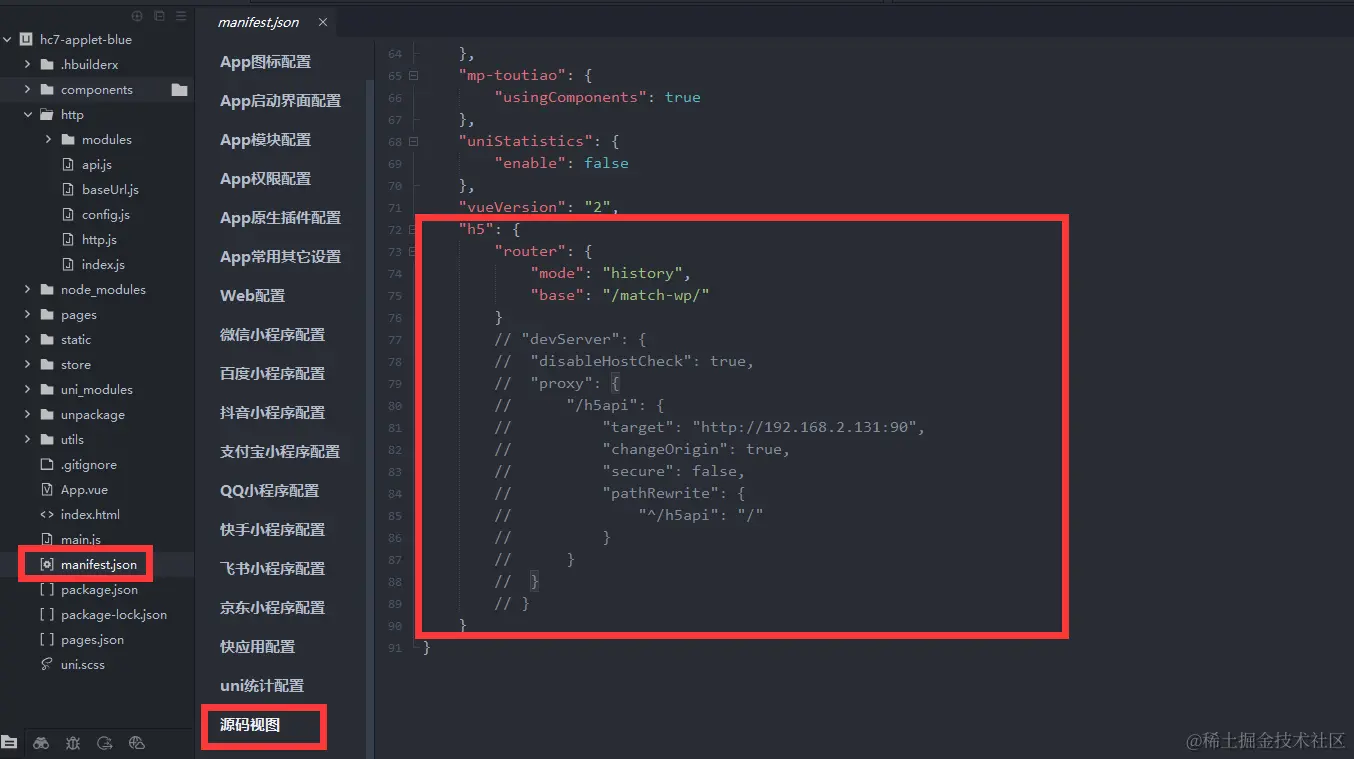
Task: Open 快手小程序配置 section
Action: (272, 530)
